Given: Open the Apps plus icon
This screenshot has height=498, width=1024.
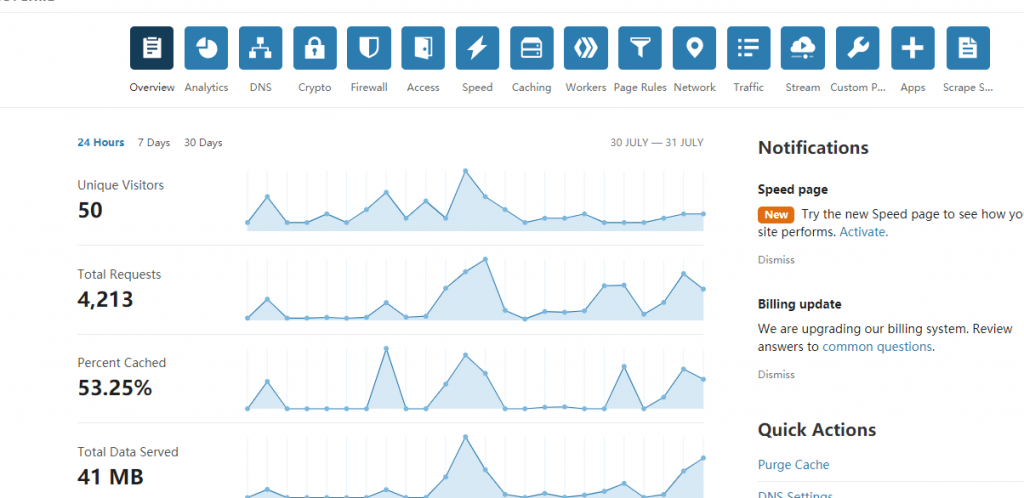Looking at the screenshot, I should click(x=912, y=48).
